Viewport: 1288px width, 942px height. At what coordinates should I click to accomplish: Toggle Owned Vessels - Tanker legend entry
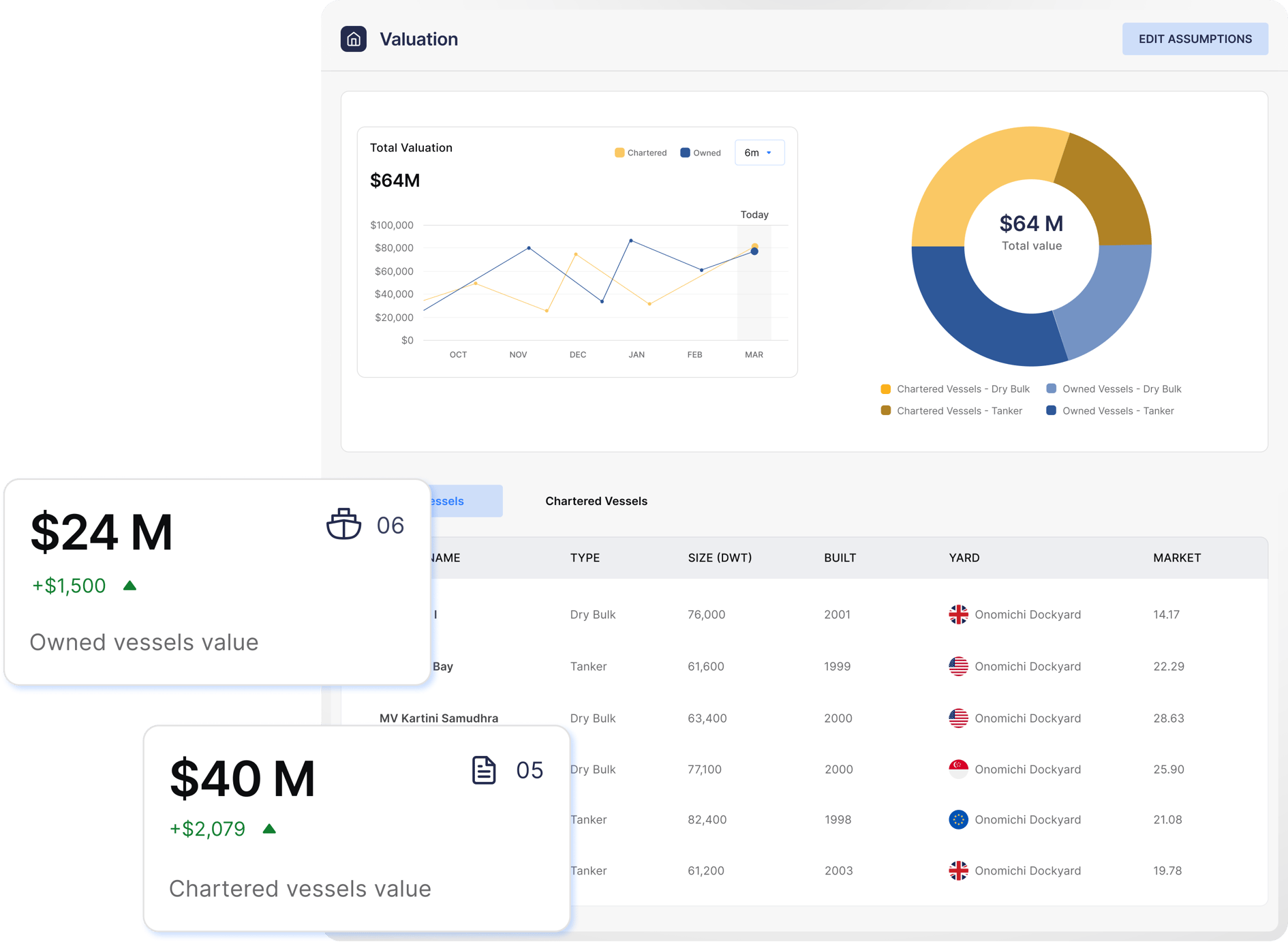coord(1110,410)
